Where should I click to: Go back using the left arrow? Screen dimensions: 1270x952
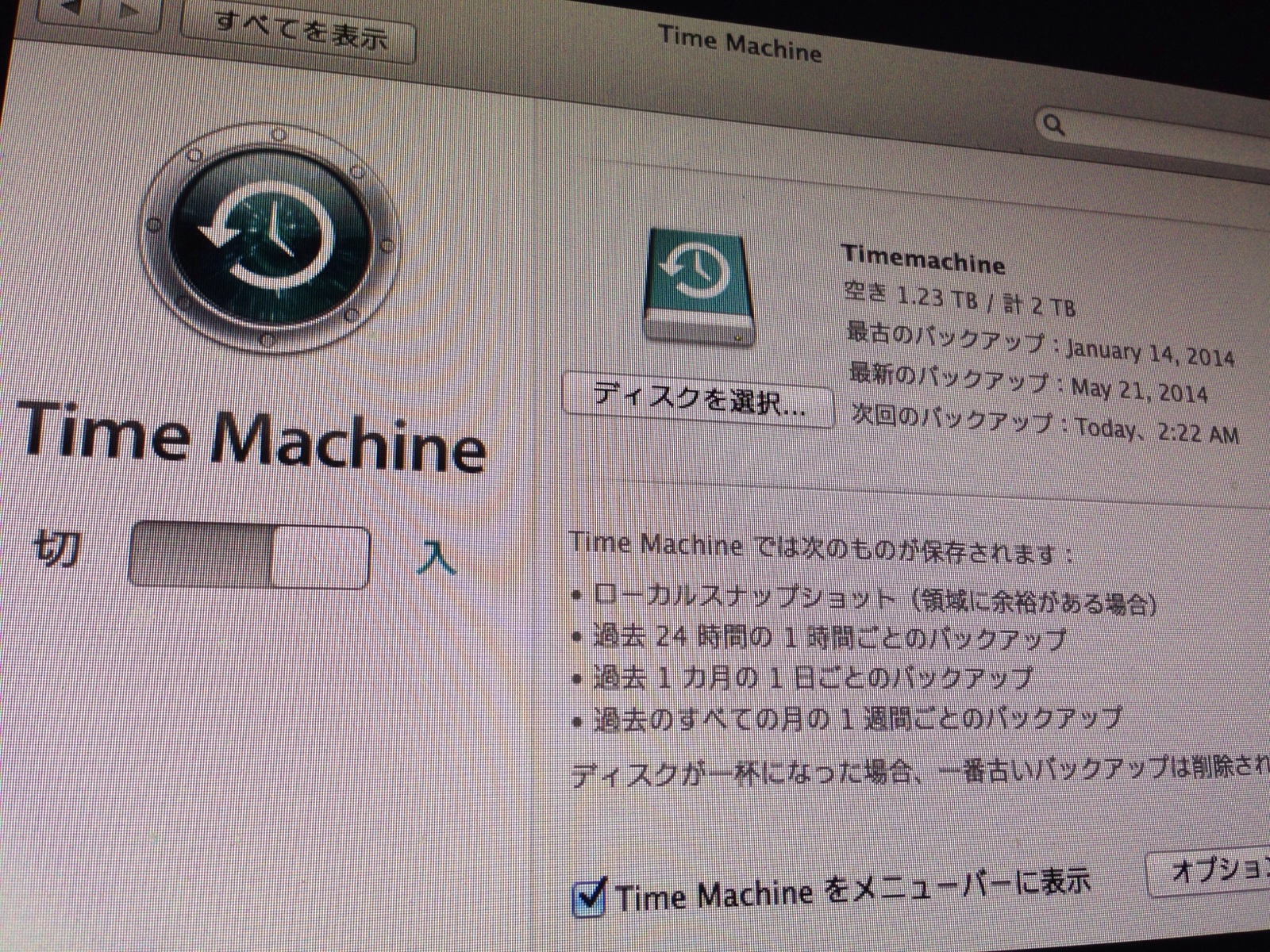(72, 8)
